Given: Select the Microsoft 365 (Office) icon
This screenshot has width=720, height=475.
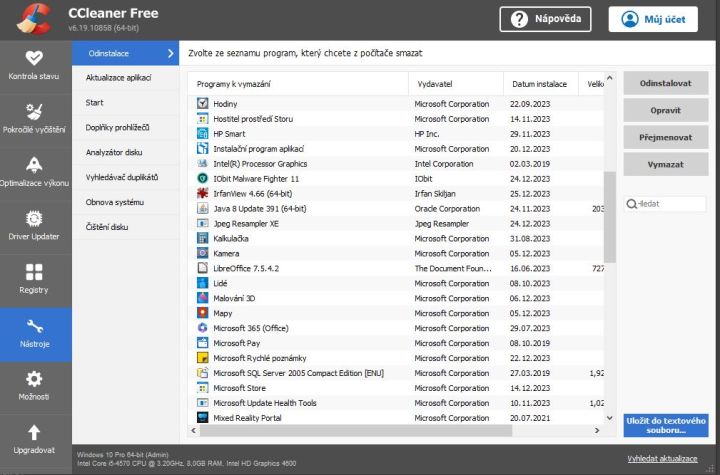Looking at the screenshot, I should 202,328.
